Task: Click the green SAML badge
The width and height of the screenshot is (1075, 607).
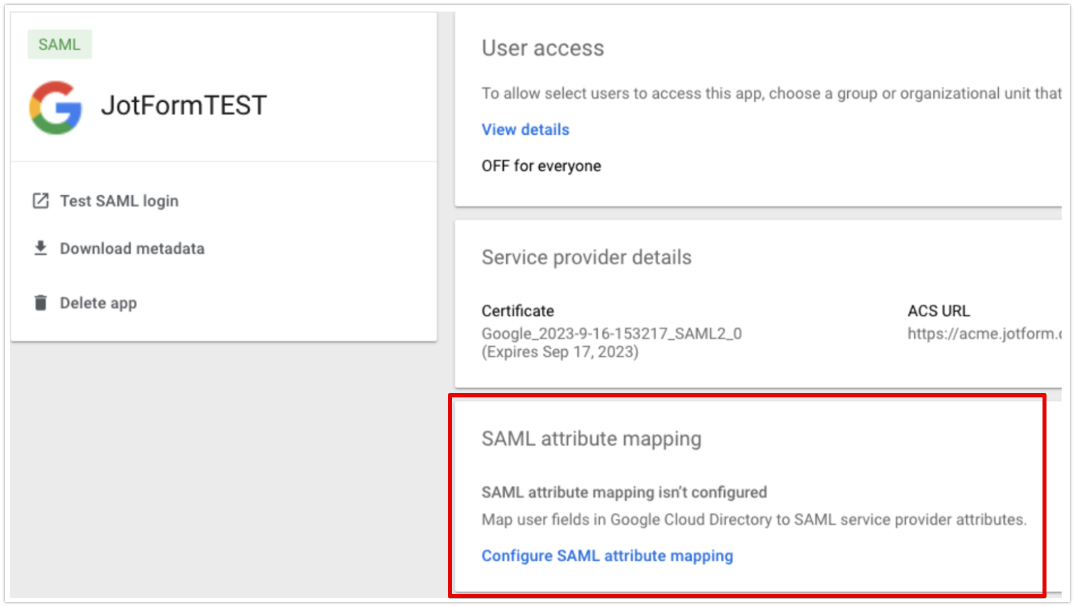Action: point(60,45)
